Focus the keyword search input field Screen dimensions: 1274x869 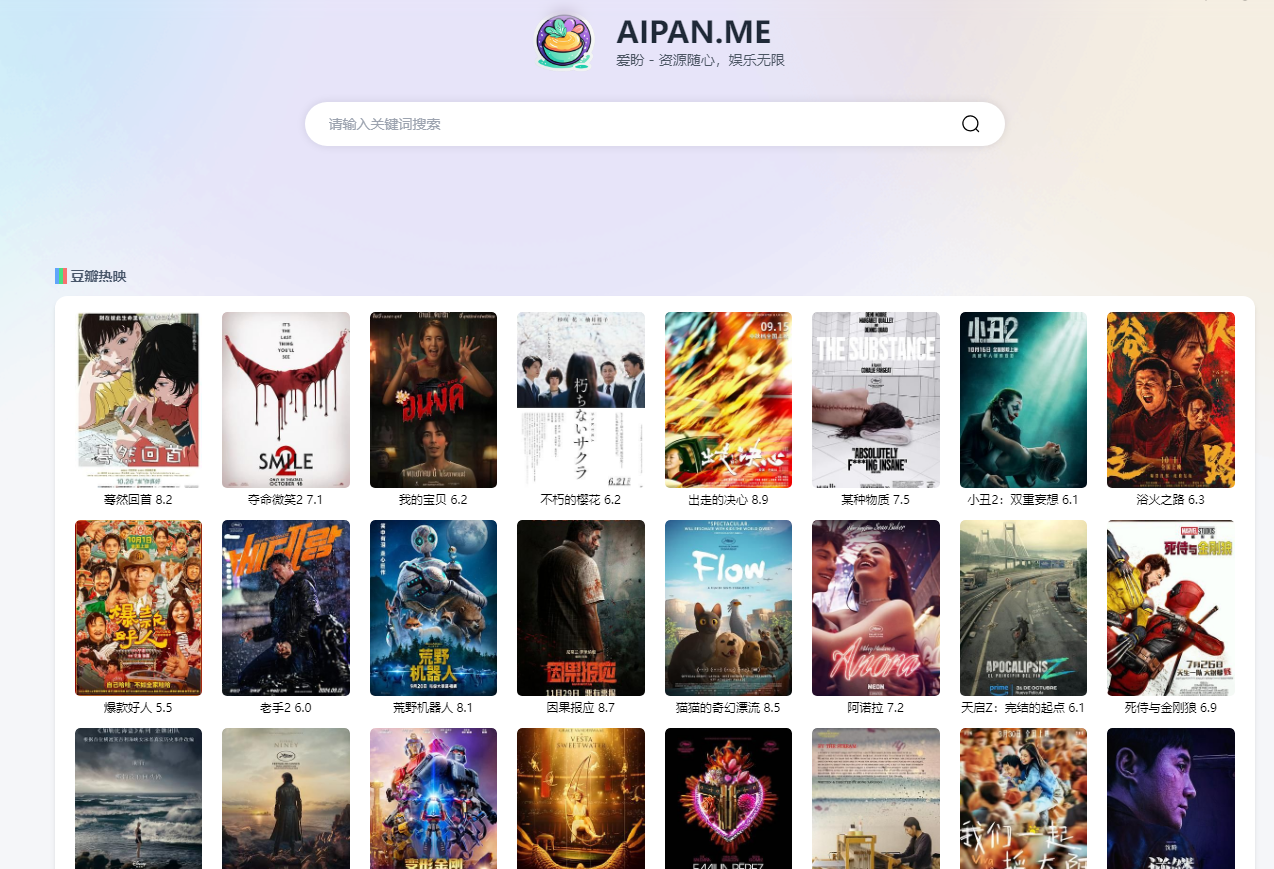(630, 124)
